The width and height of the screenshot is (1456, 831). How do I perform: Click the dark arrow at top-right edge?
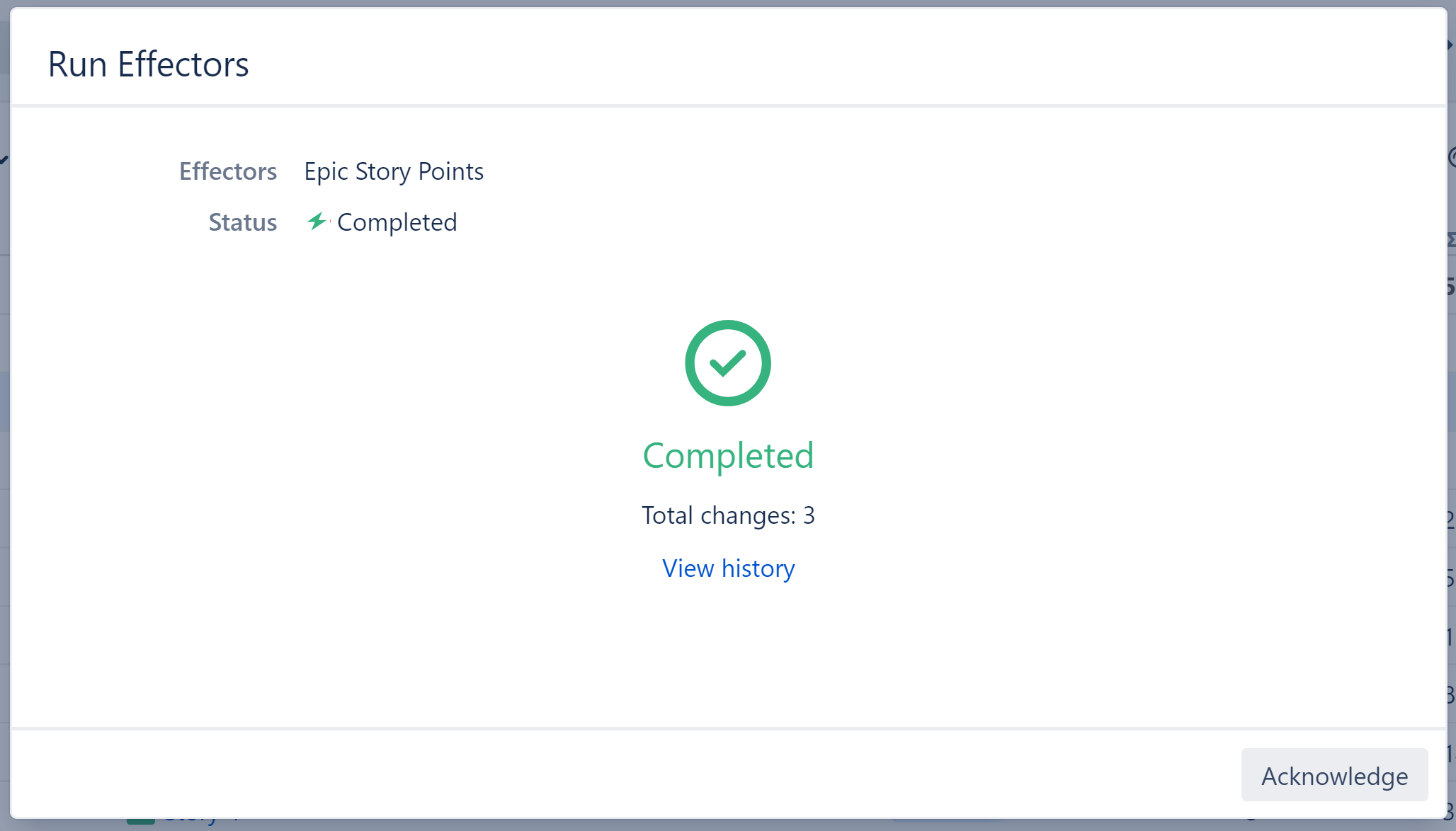(x=1450, y=45)
